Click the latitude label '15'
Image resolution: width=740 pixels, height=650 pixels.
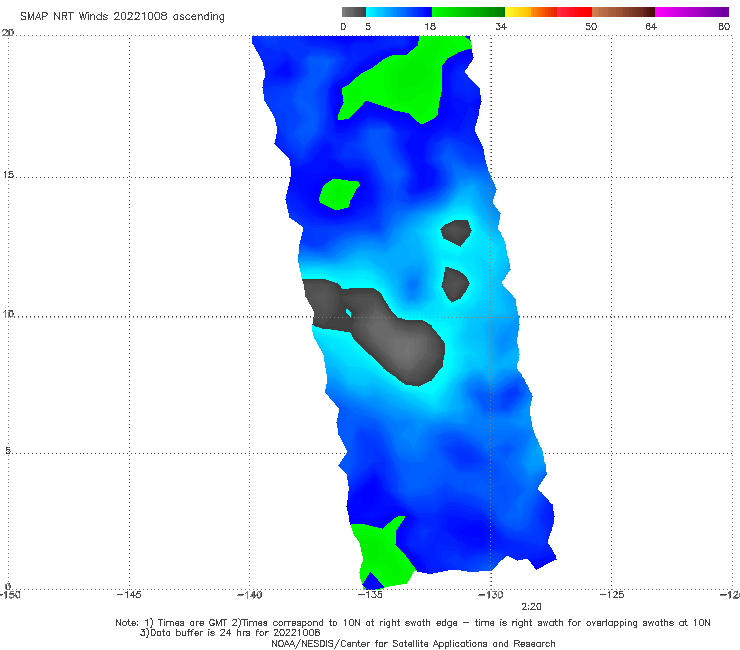point(8,175)
